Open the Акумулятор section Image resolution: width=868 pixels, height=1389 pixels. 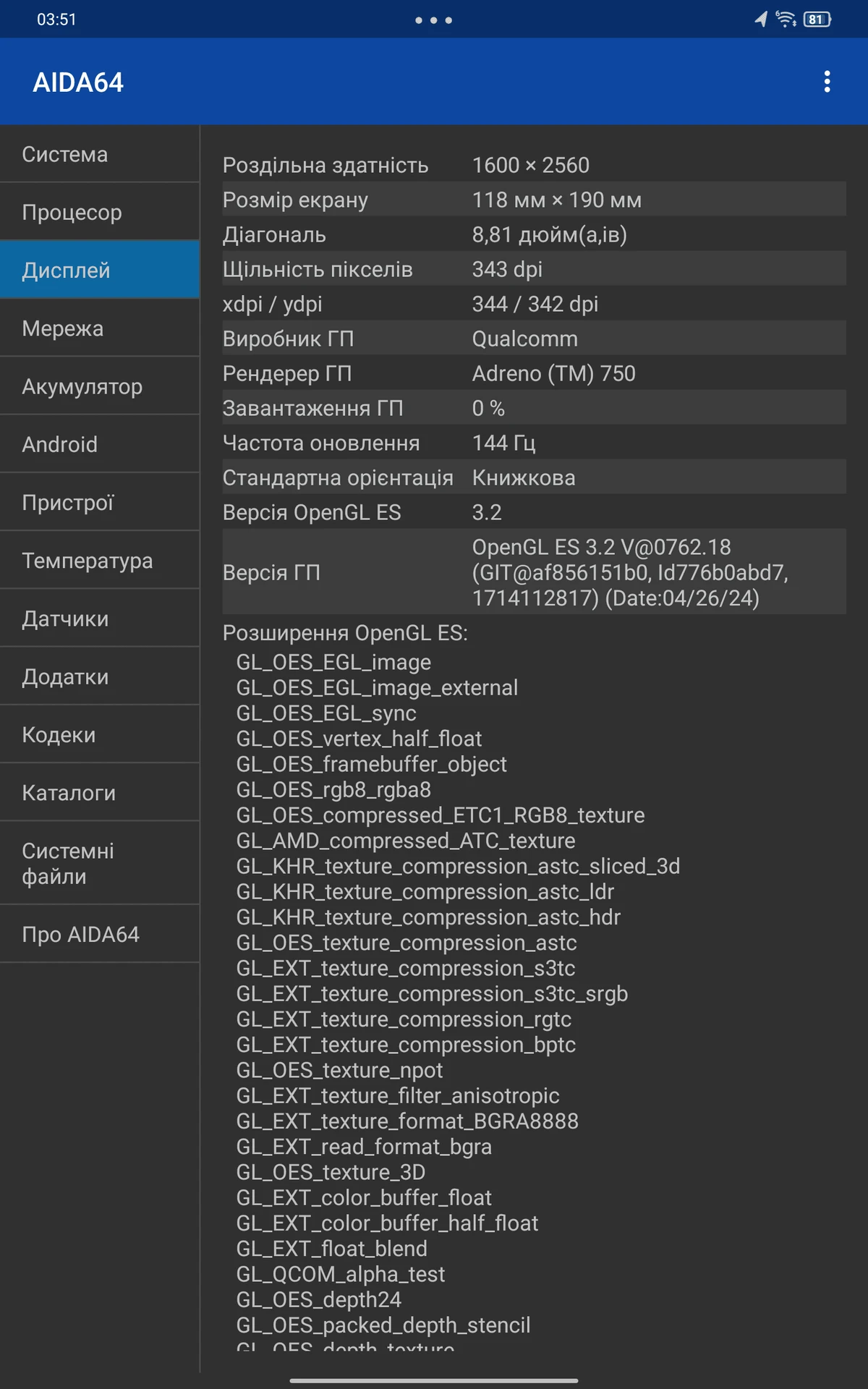(100, 386)
